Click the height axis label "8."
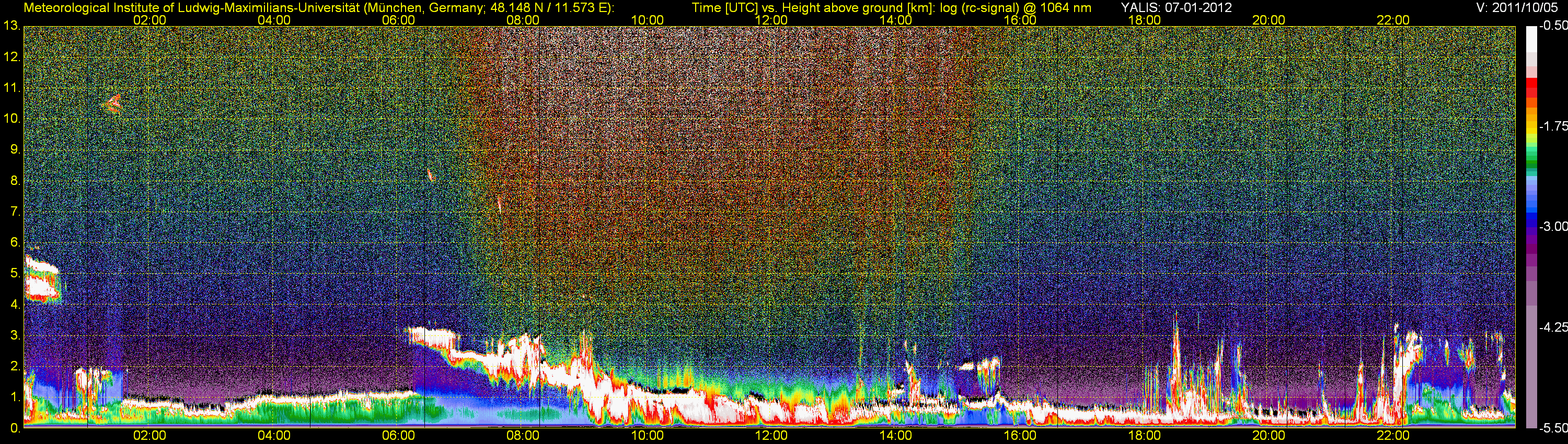Image resolution: width=1568 pixels, height=444 pixels. click(15, 181)
